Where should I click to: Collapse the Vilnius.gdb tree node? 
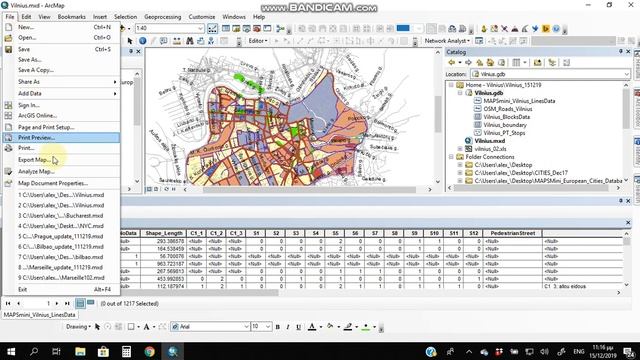[x=460, y=93]
